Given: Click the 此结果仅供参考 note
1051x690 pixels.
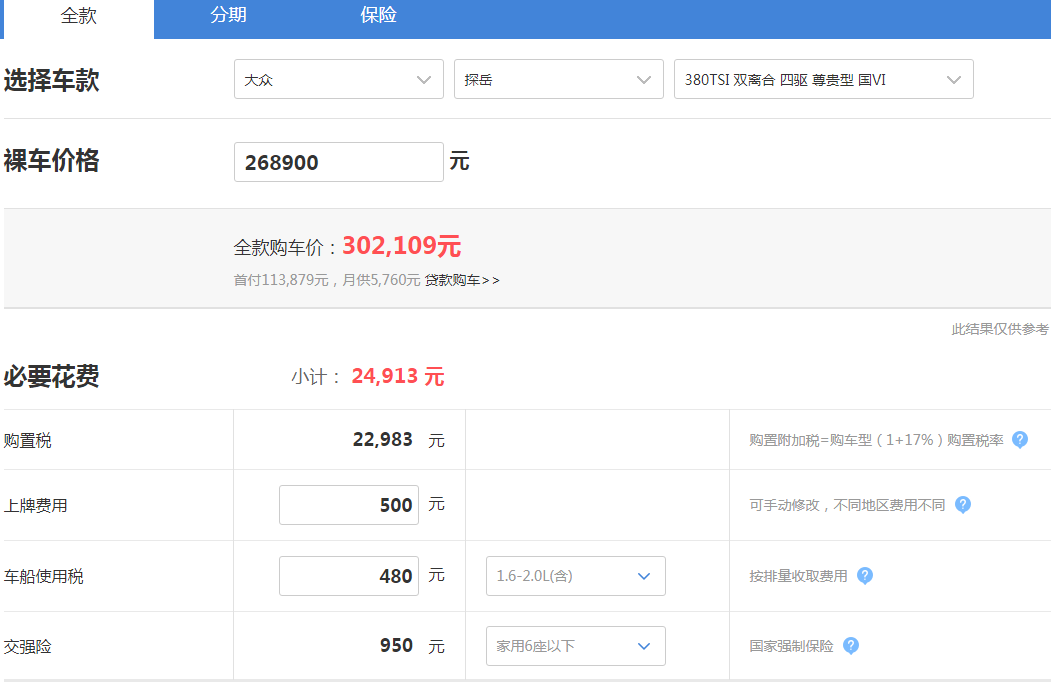Looking at the screenshot, I should pos(1000,329).
